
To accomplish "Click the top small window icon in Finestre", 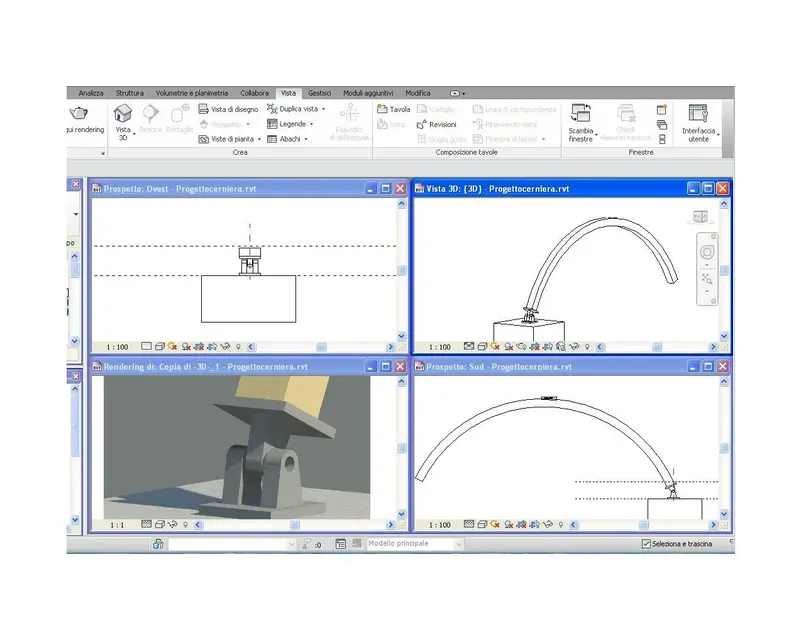I will click(x=662, y=110).
